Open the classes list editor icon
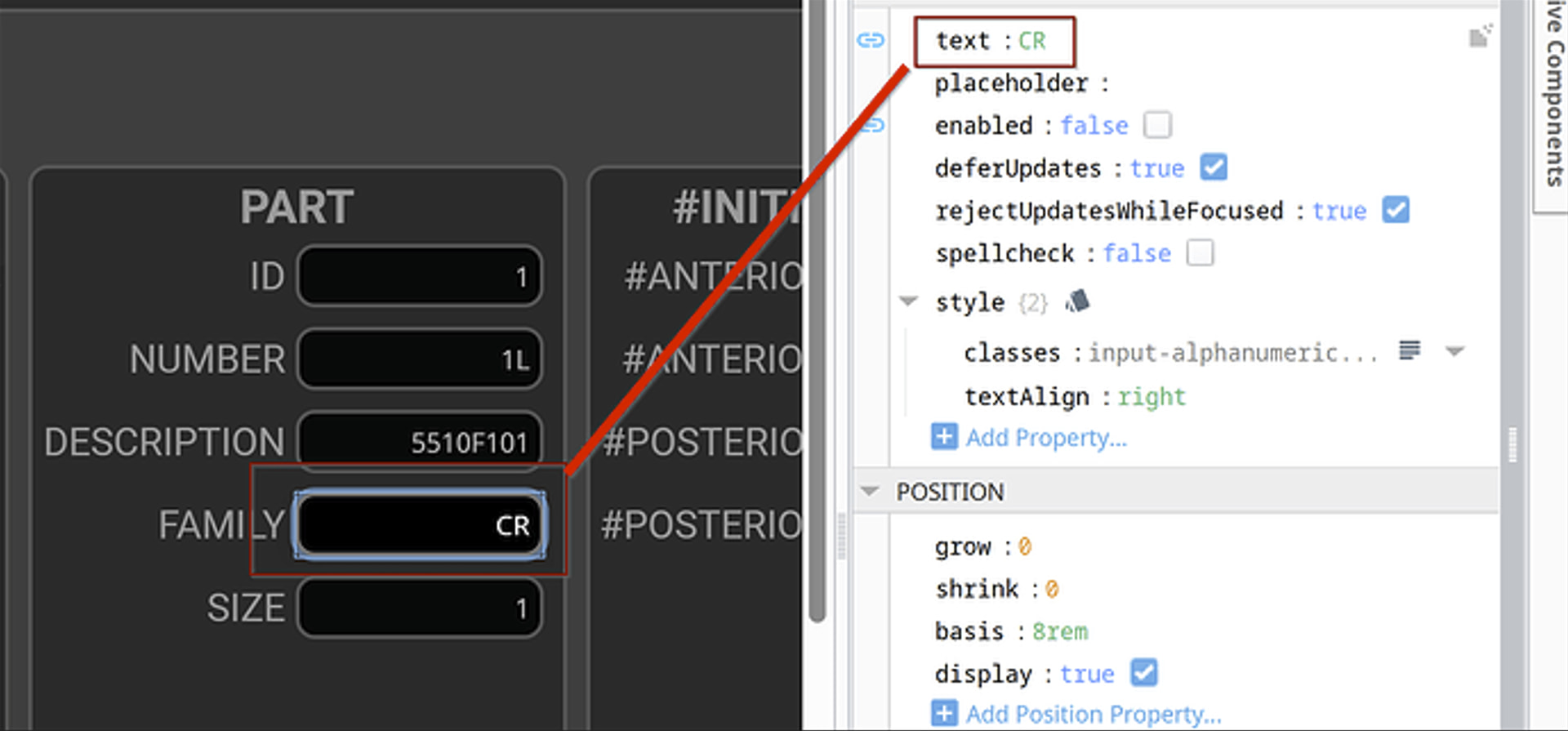This screenshot has width=1568, height=731. point(1409,351)
